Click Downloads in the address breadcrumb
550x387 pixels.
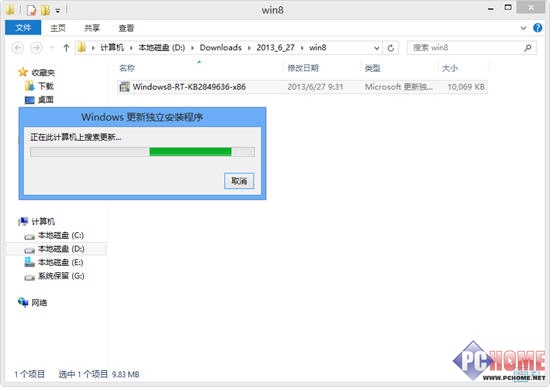pos(221,47)
